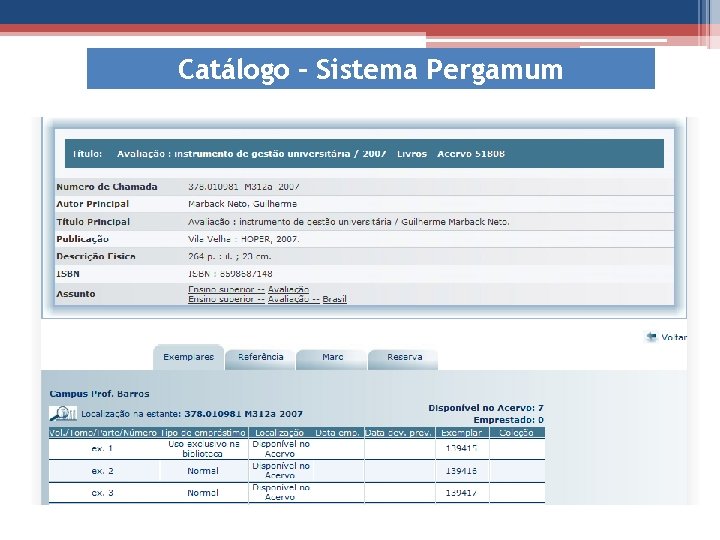Select call number 378.010981 M312a 2007 value
The image size is (720, 540).
(244, 186)
